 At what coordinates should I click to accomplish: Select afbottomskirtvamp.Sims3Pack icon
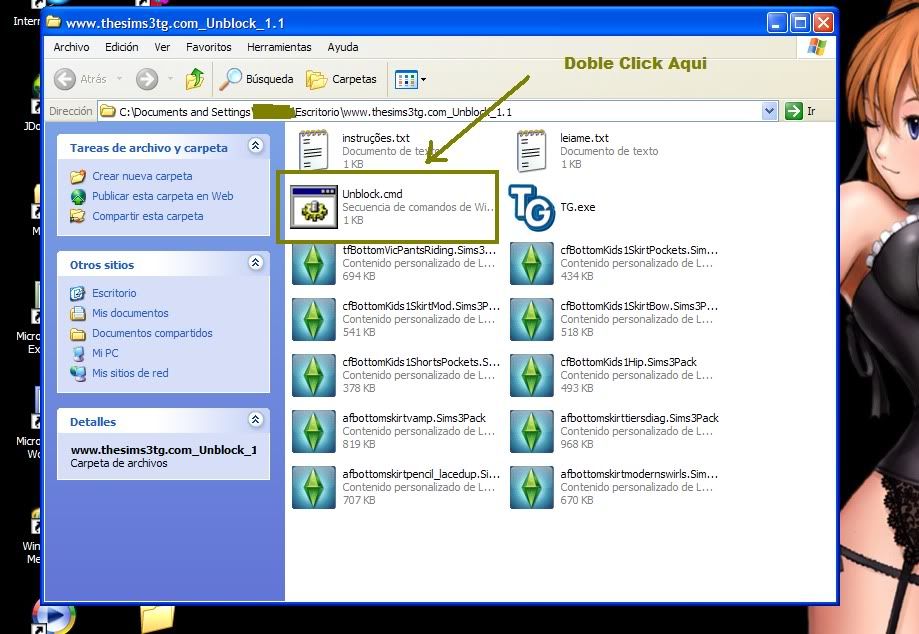(x=314, y=431)
